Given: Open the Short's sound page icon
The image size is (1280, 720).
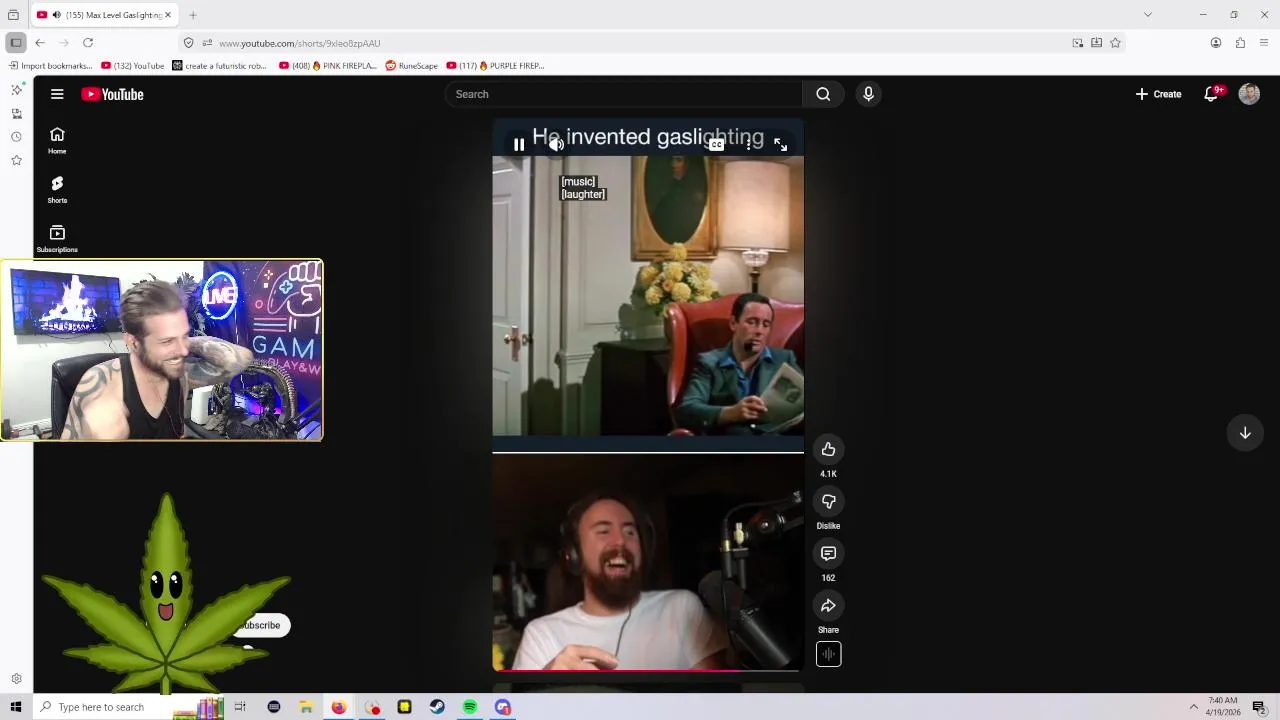Looking at the screenshot, I should coord(828,654).
